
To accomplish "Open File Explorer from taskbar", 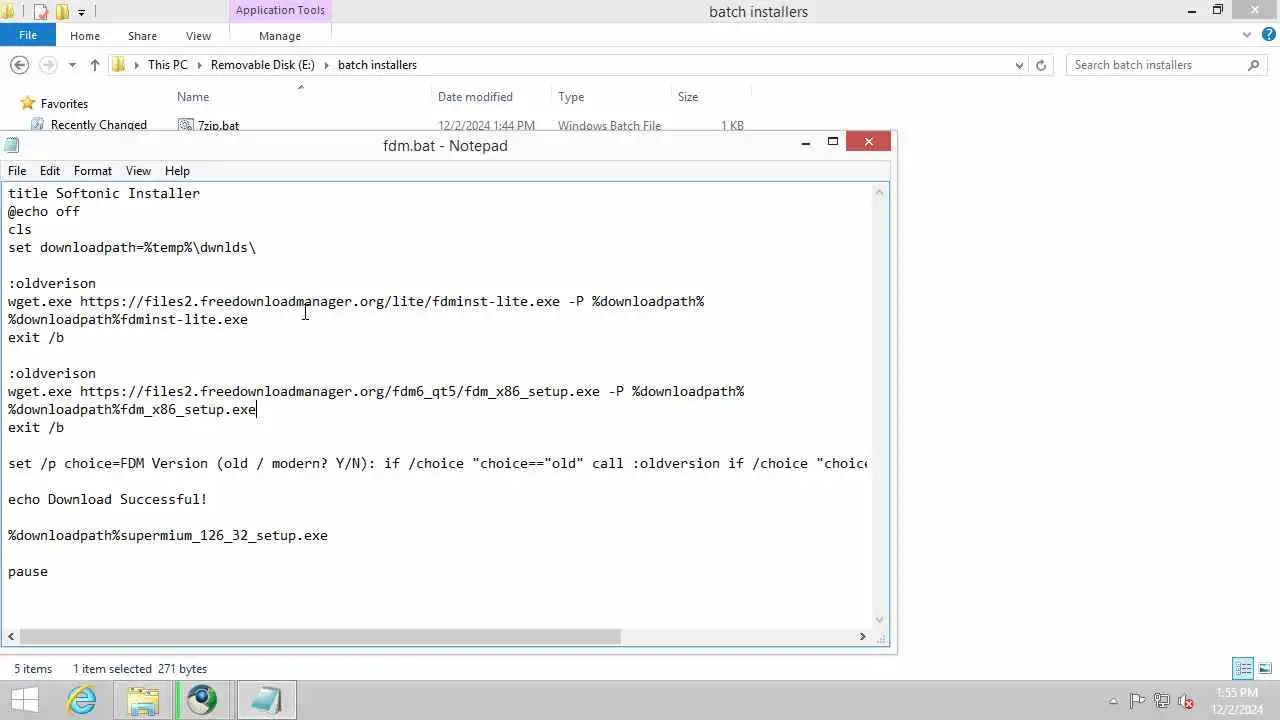I will click(x=143, y=700).
